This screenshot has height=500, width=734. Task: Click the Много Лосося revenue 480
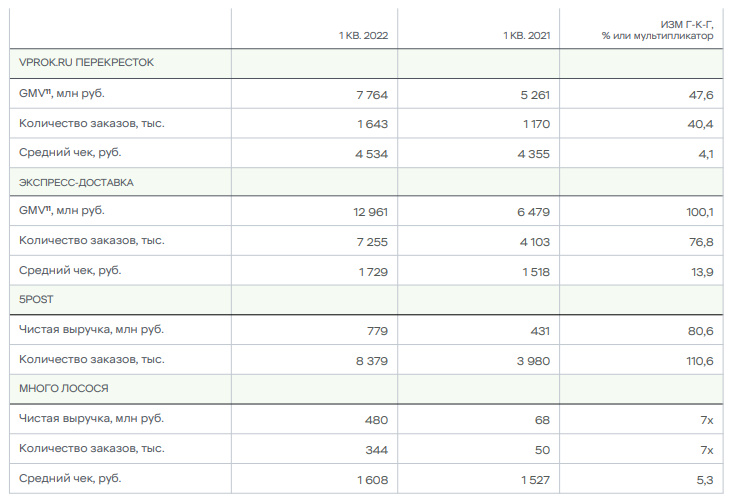pos(376,419)
